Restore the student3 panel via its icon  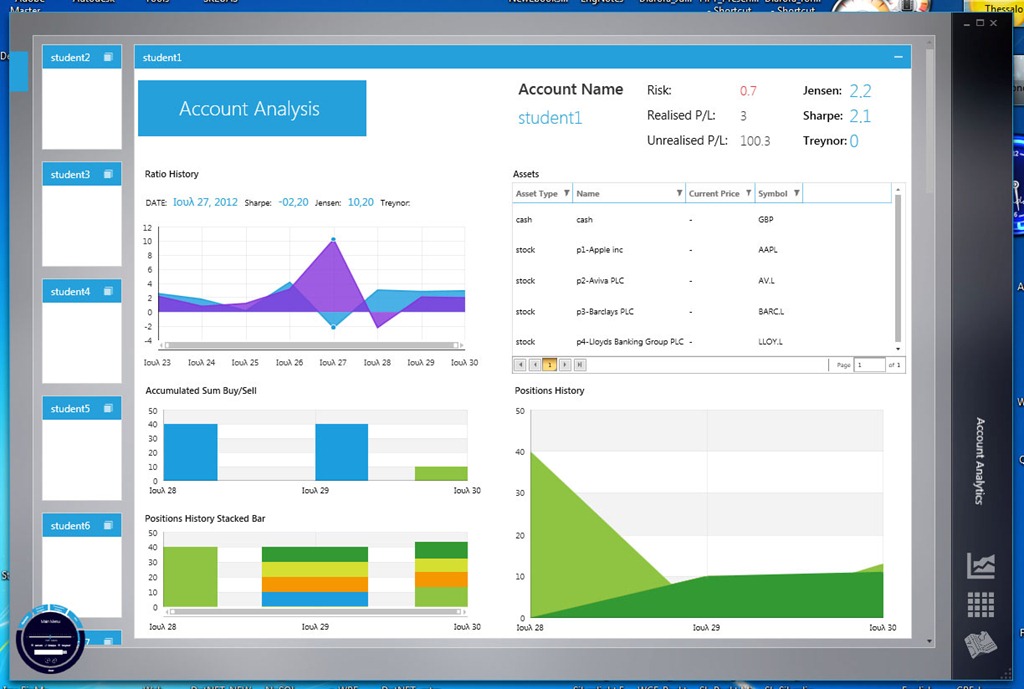[x=108, y=174]
